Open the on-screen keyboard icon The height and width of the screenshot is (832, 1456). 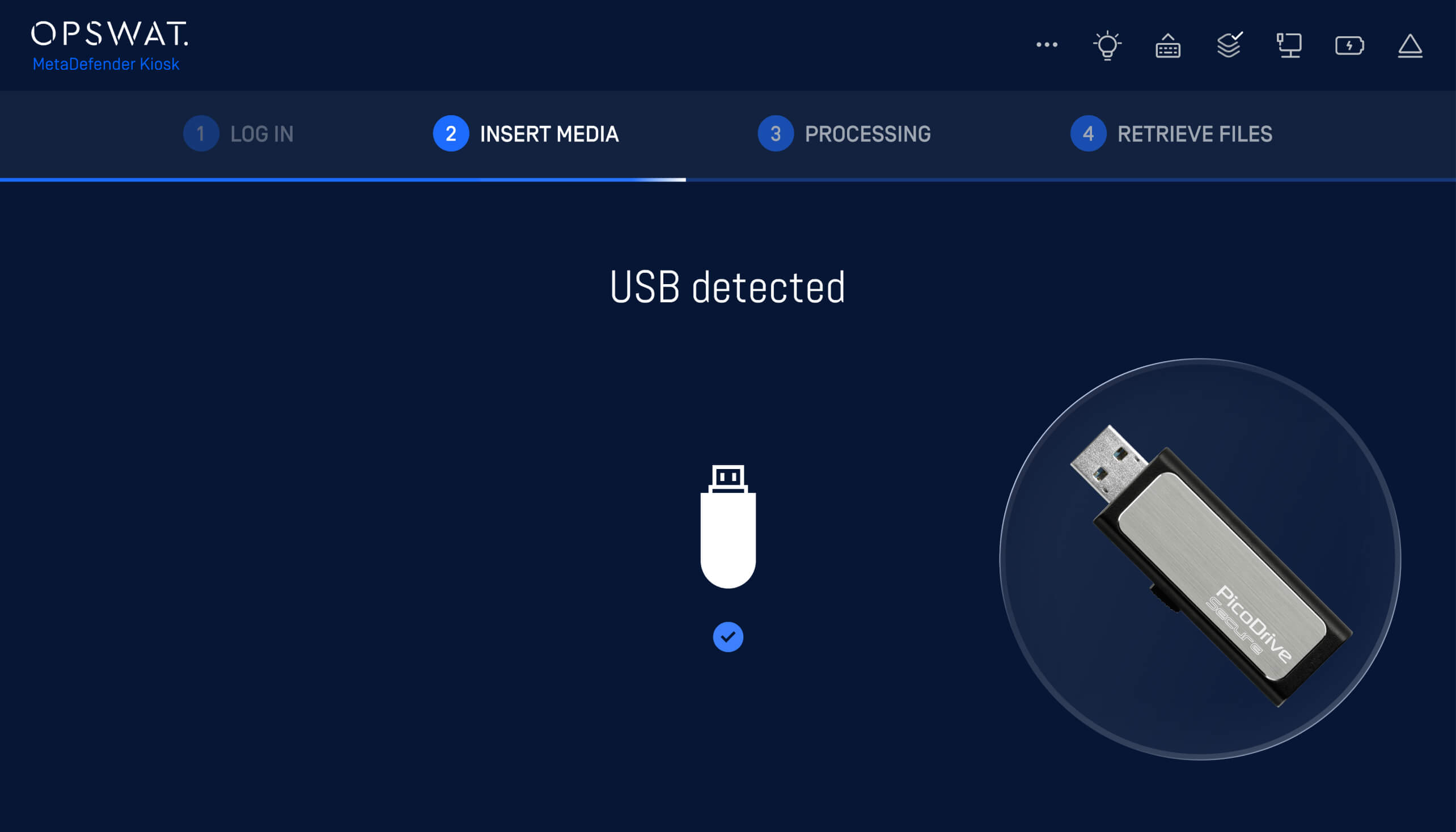tap(1167, 46)
